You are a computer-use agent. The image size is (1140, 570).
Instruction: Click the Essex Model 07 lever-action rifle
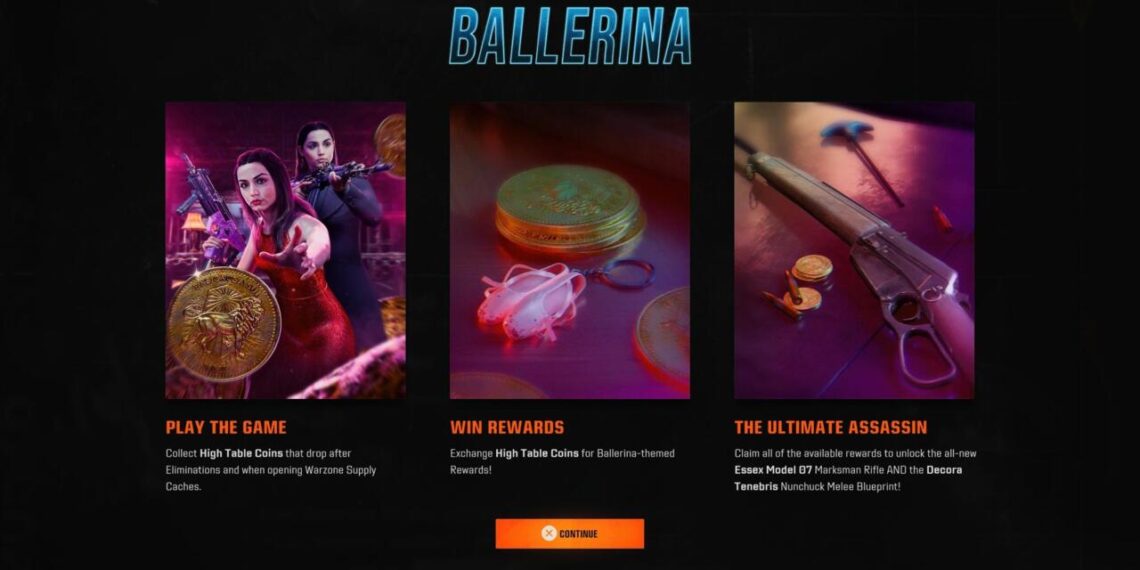(x=872, y=254)
